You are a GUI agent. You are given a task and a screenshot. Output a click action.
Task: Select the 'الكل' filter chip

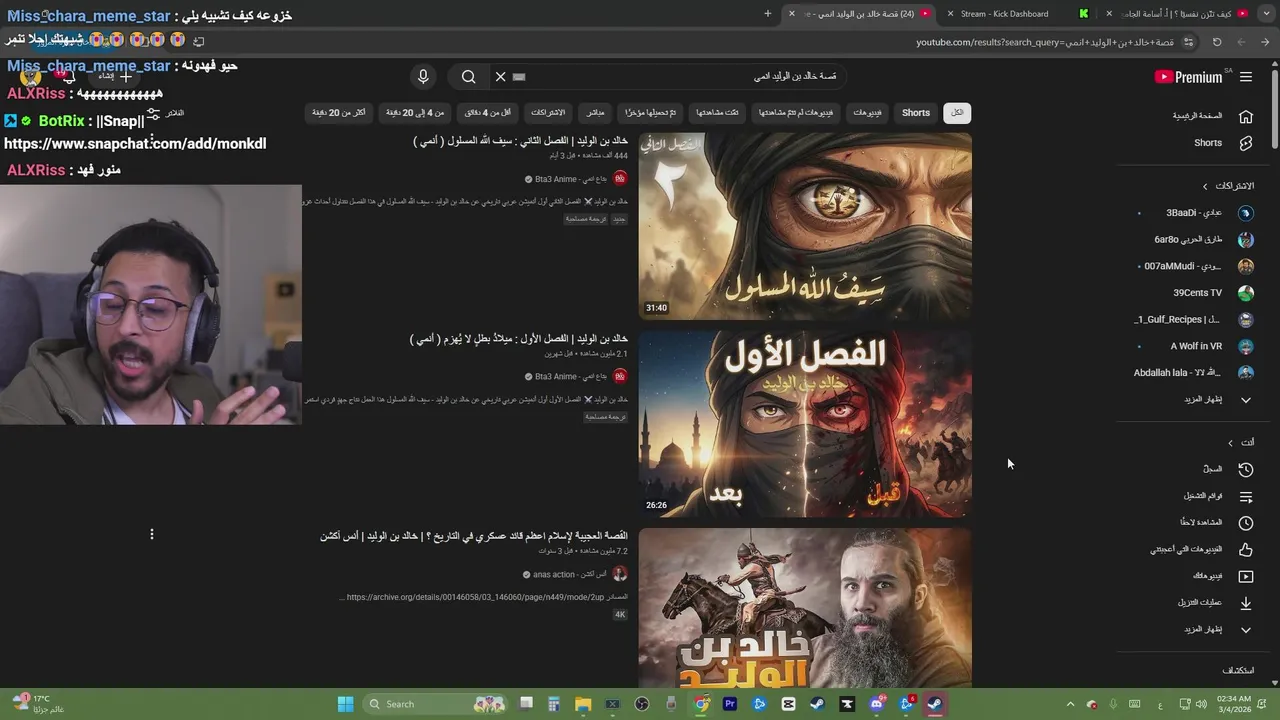pyautogui.click(x=957, y=113)
